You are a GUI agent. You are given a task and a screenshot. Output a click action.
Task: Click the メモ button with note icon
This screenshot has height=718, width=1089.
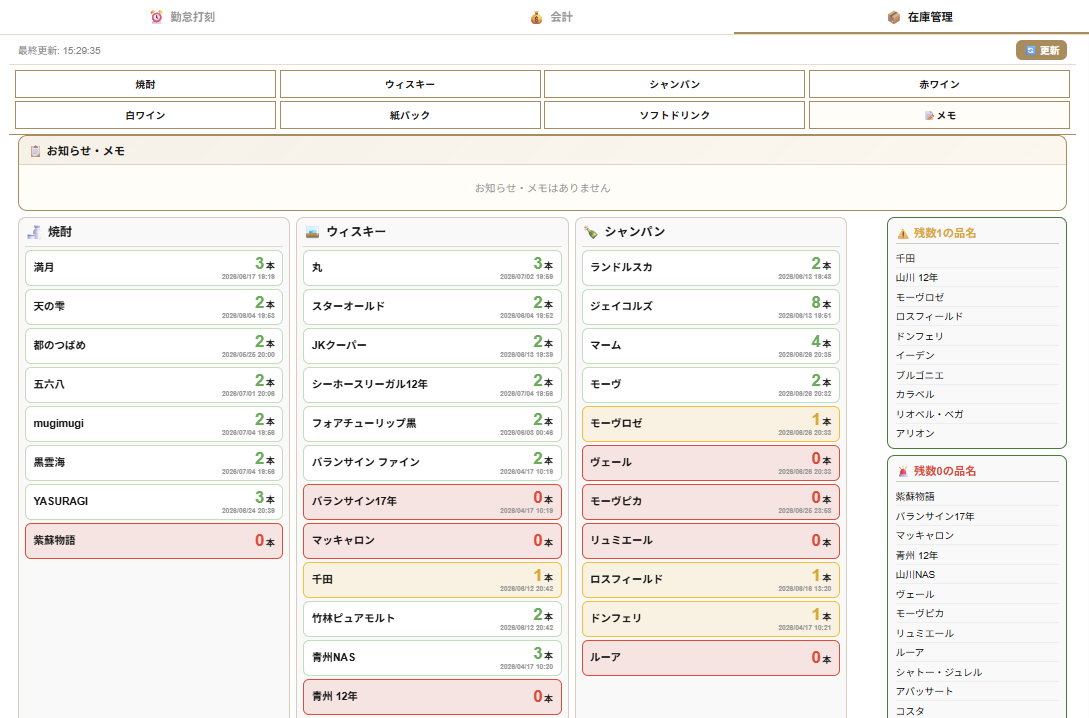point(939,115)
